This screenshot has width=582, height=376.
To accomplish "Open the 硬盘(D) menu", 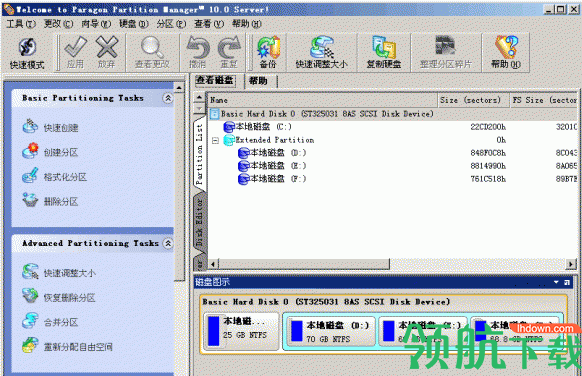I will pos(134,24).
